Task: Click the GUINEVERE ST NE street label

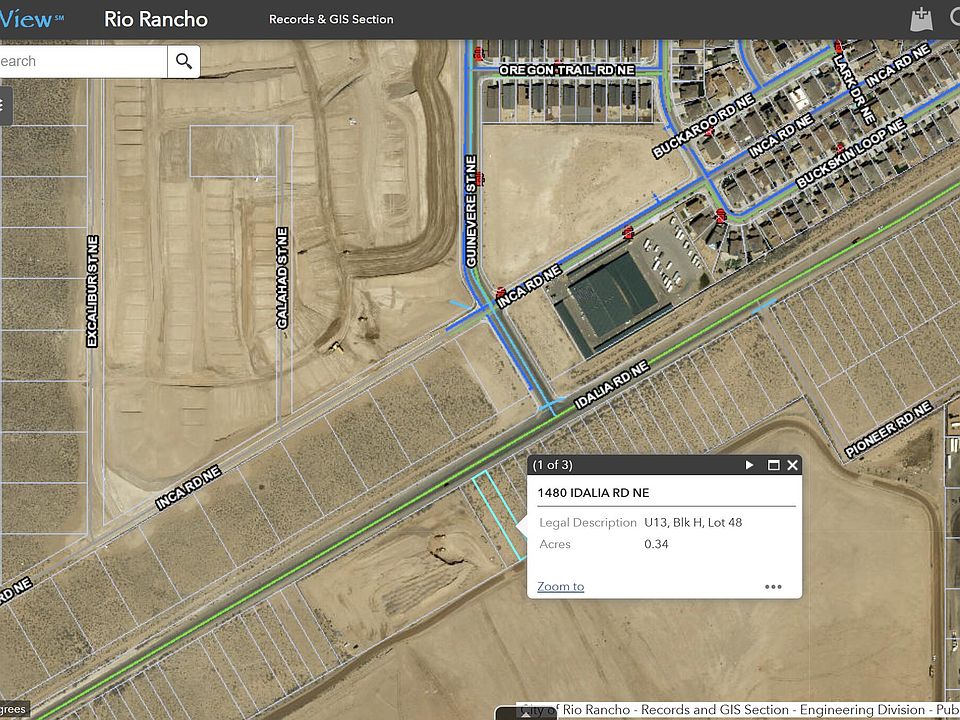Action: click(x=471, y=211)
